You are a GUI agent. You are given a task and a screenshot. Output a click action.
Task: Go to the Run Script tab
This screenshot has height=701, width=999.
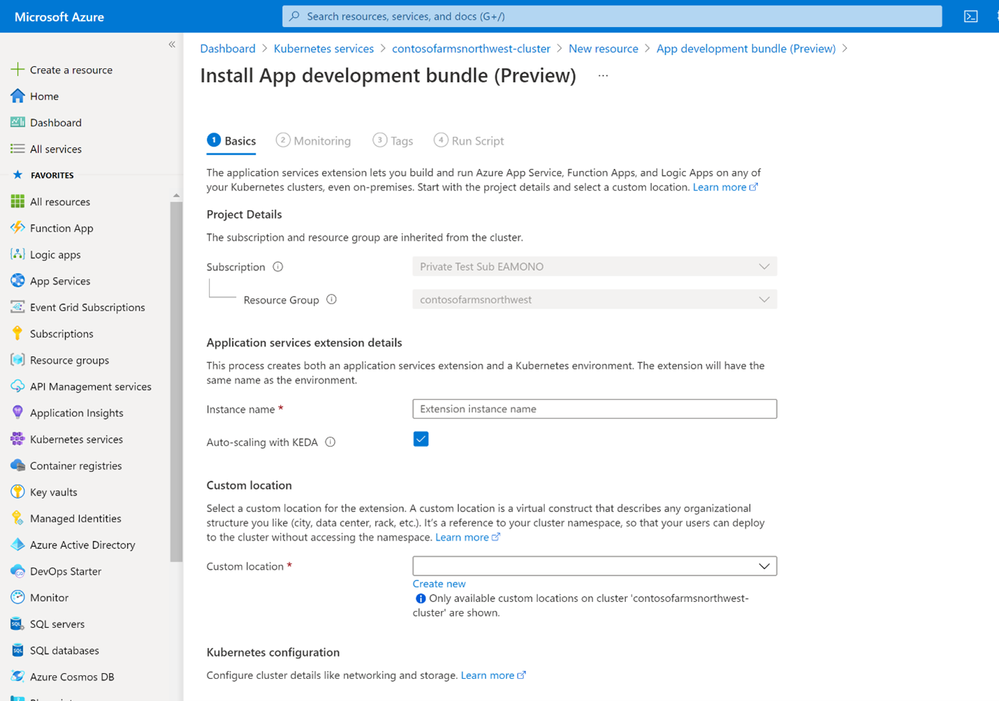point(469,141)
